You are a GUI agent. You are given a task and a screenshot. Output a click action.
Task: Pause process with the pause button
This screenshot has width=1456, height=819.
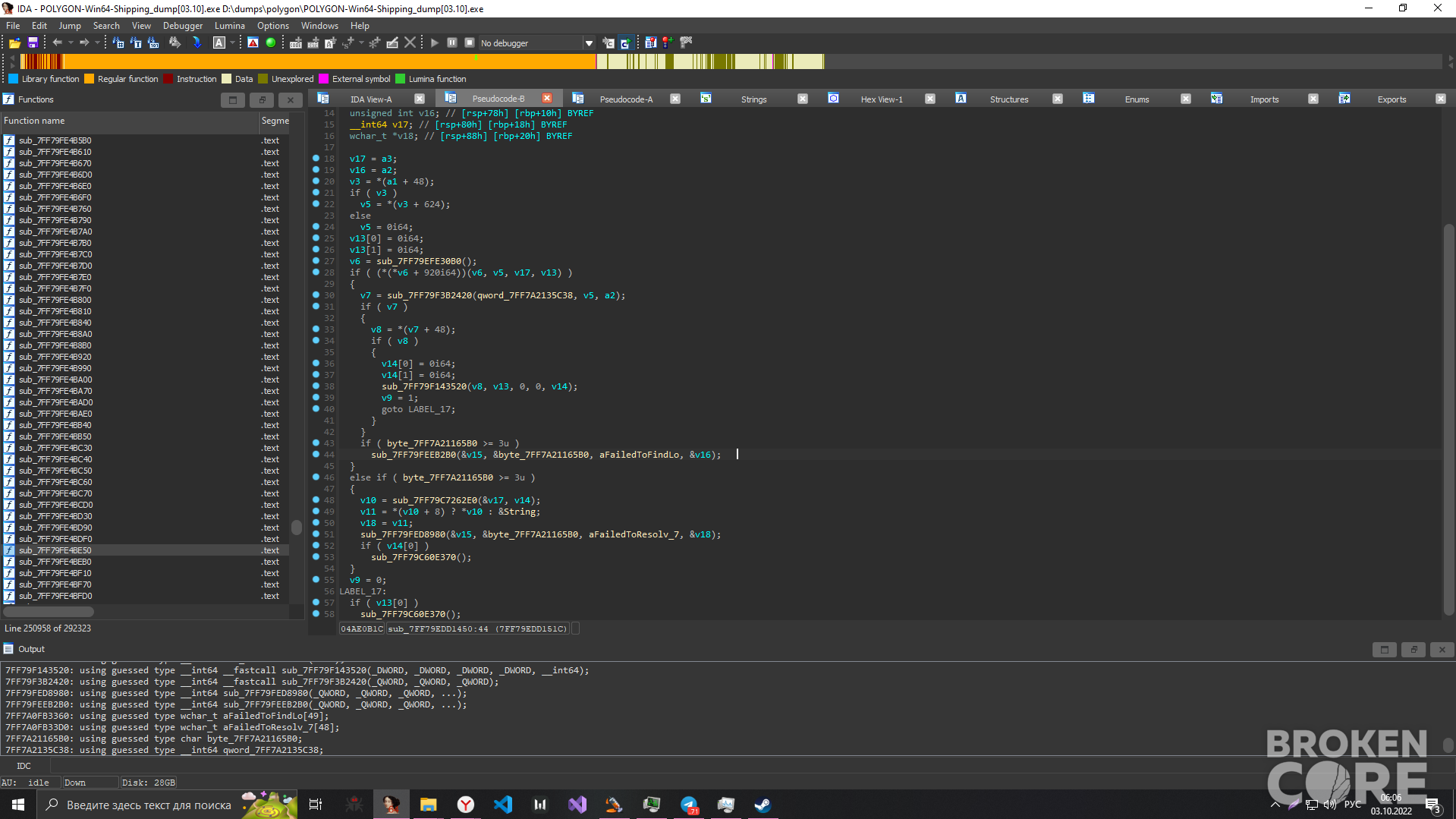(x=452, y=43)
